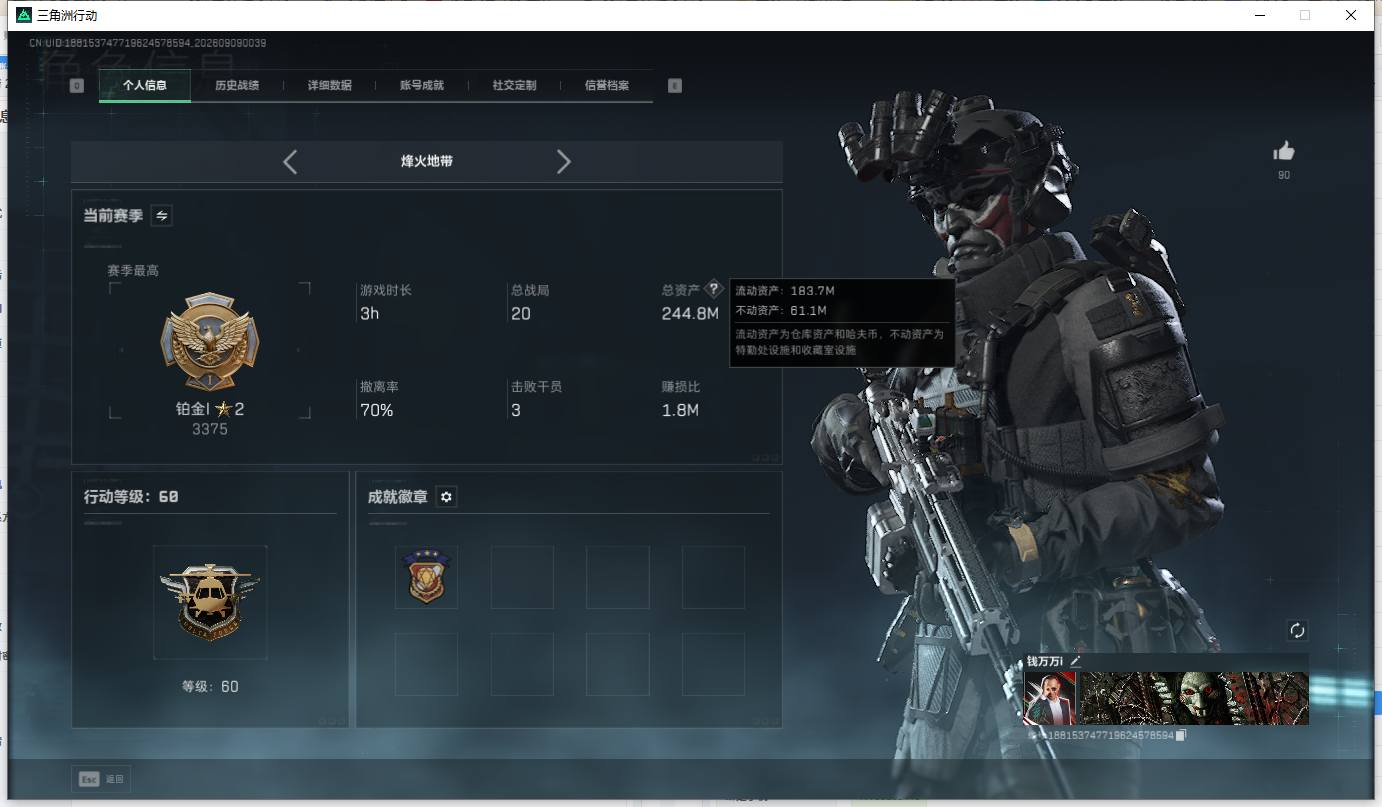The height and width of the screenshot is (807, 1382).
Task: Click the defeated operators value 3
Action: [515, 410]
